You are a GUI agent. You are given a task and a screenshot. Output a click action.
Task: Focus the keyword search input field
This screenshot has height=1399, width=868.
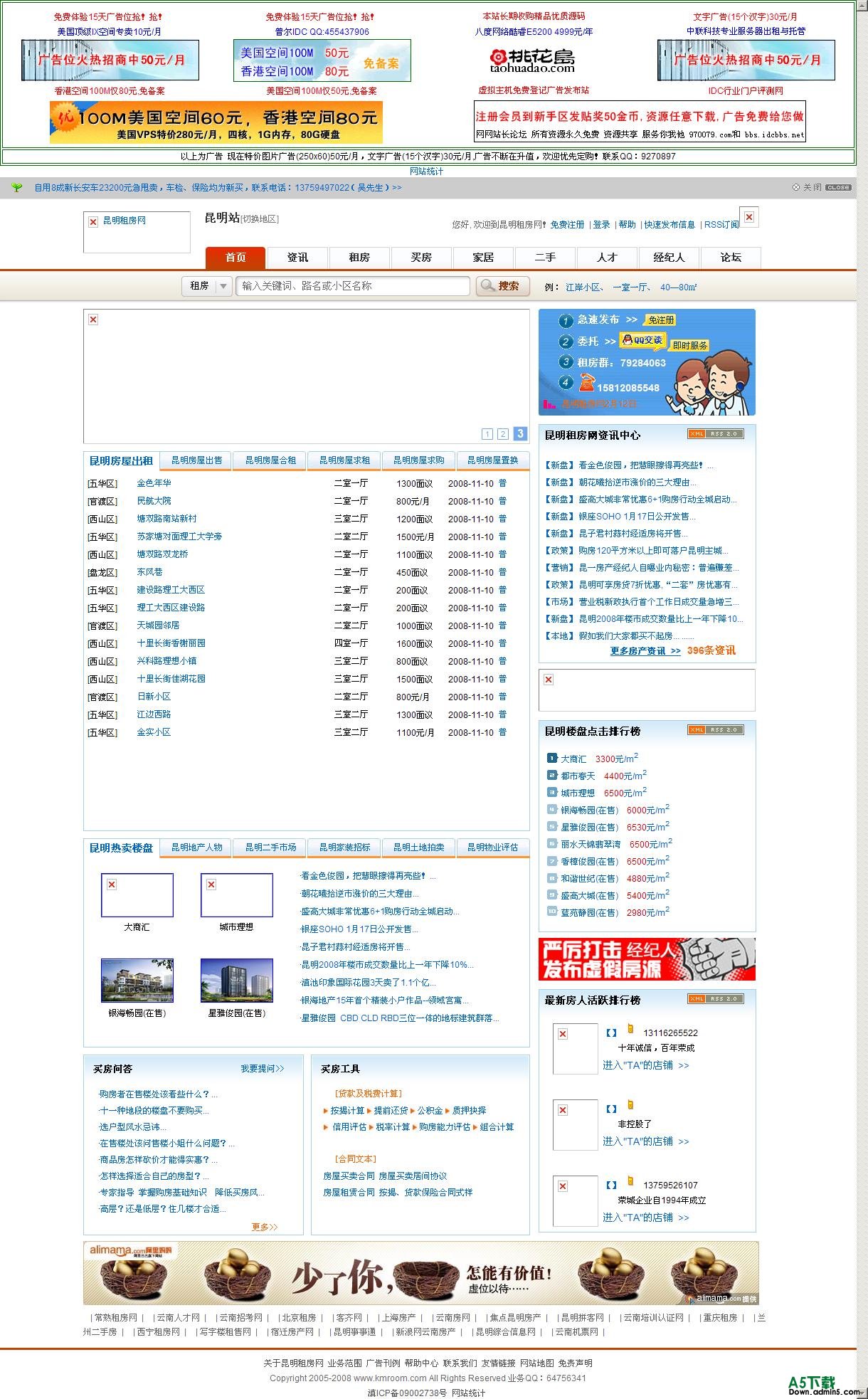352,286
